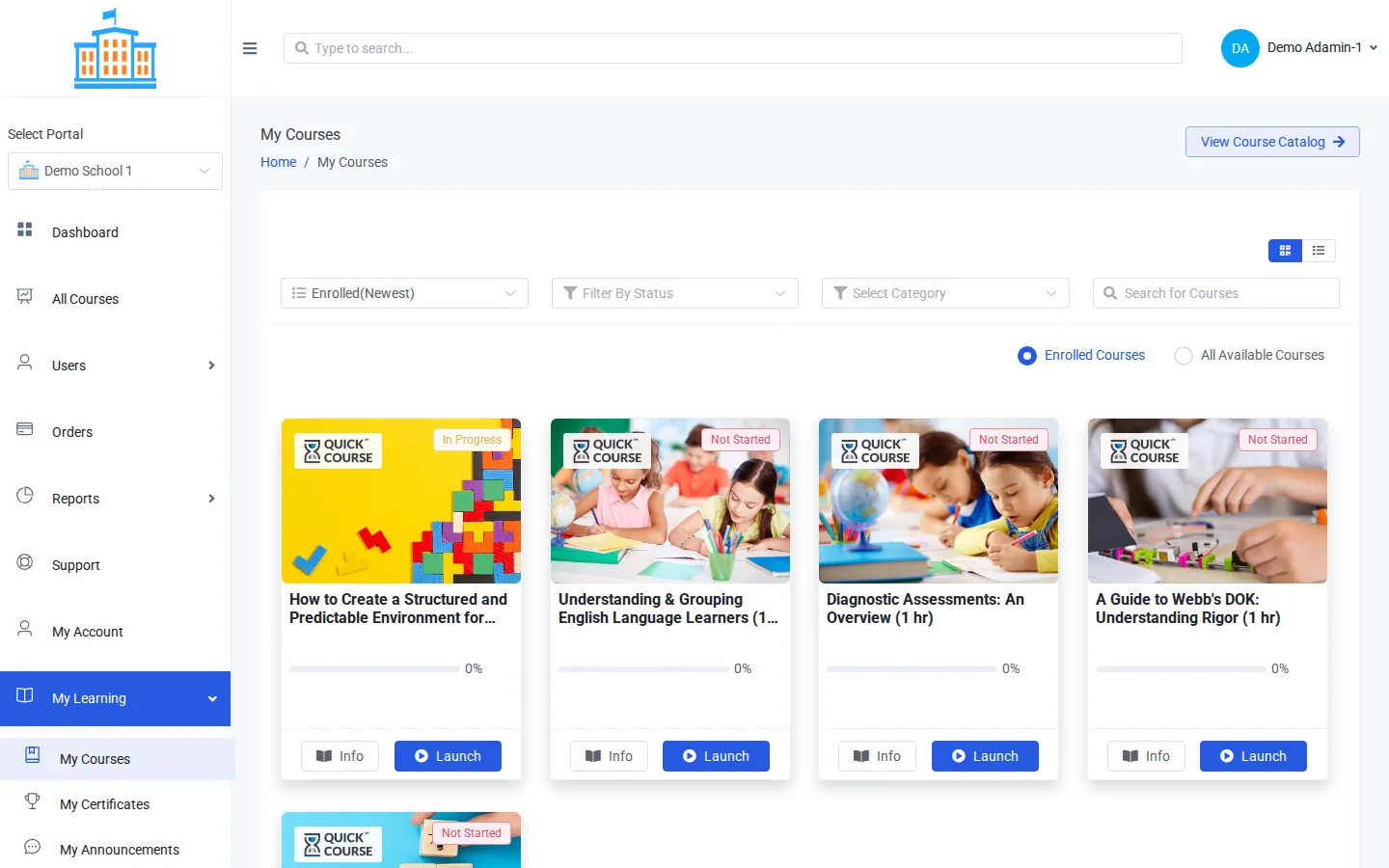Click the Support lifebuoy icon
The height and width of the screenshot is (868, 1389).
point(25,562)
